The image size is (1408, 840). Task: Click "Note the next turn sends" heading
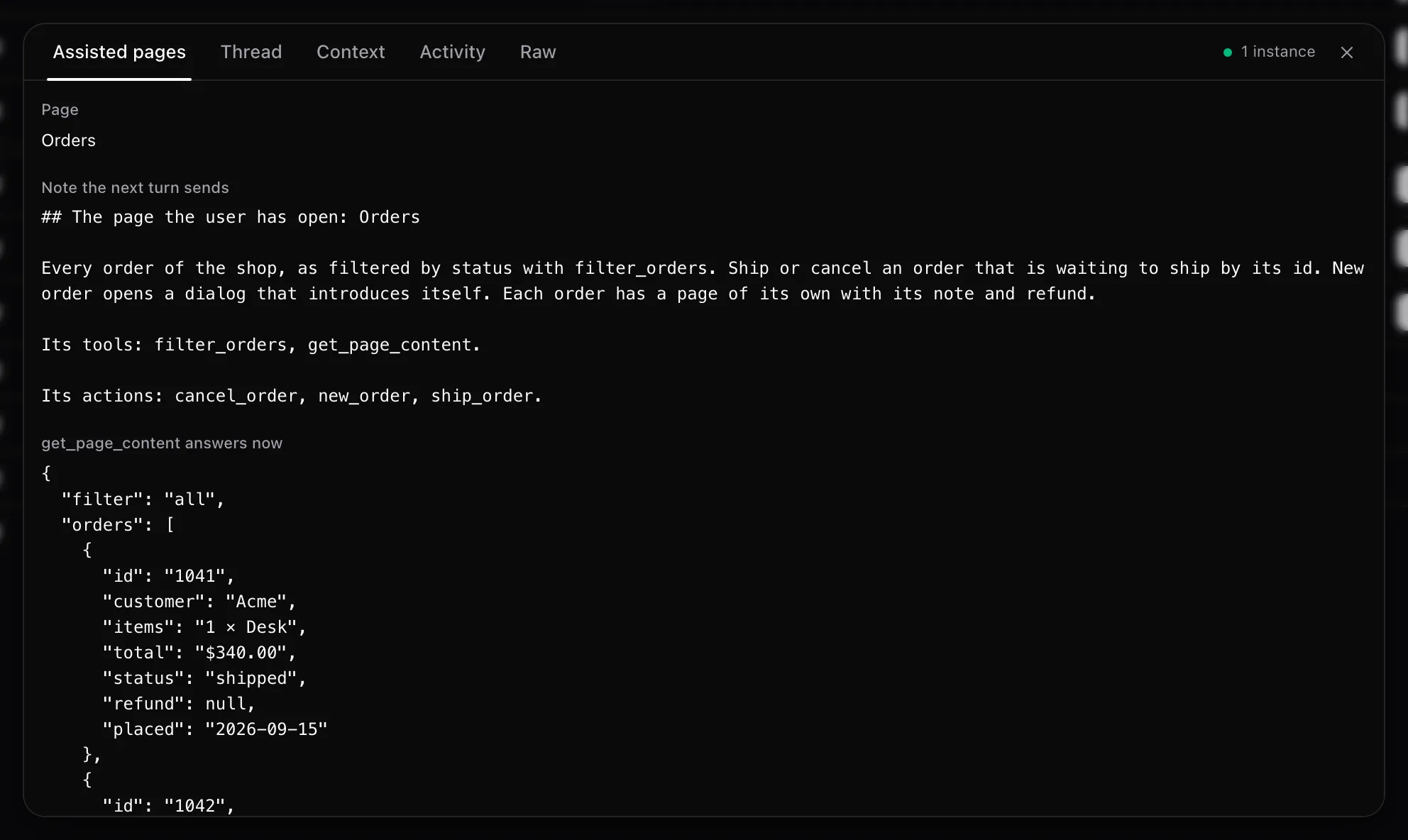[x=135, y=188]
